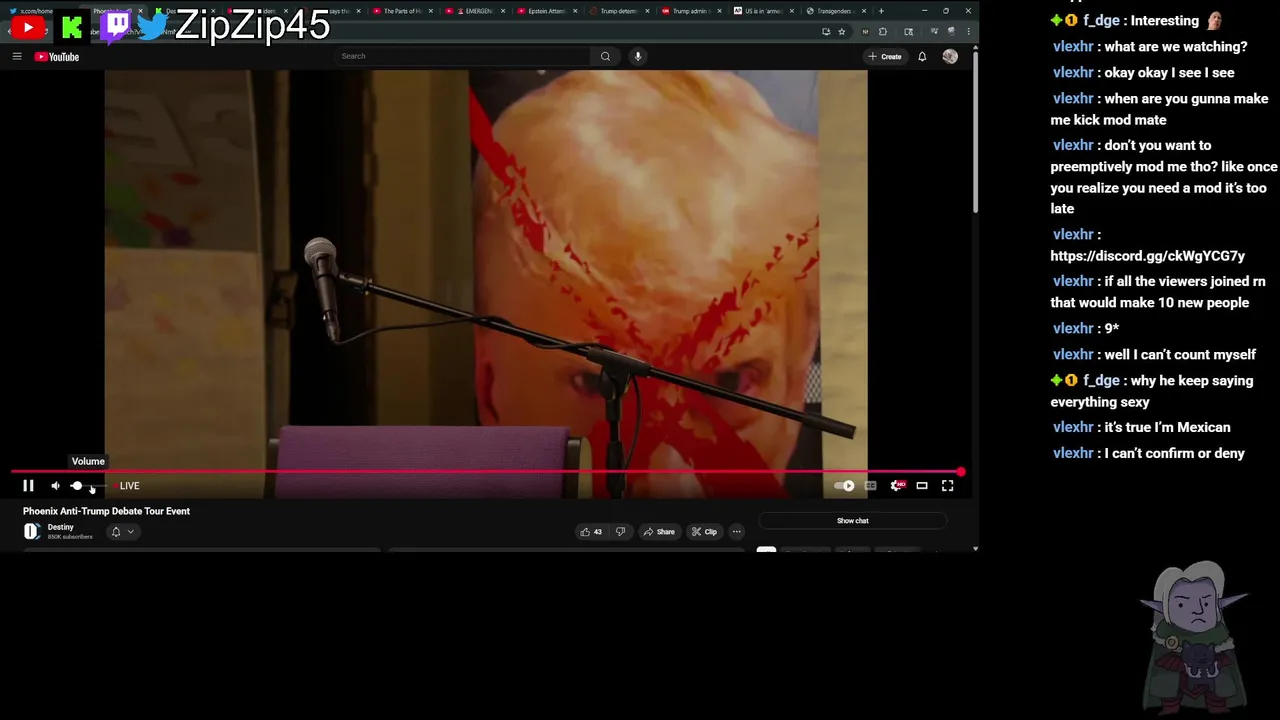Screen dimensions: 1280x720
Task: Click chat message 'what are we watching?'
Action: click(x=1176, y=47)
